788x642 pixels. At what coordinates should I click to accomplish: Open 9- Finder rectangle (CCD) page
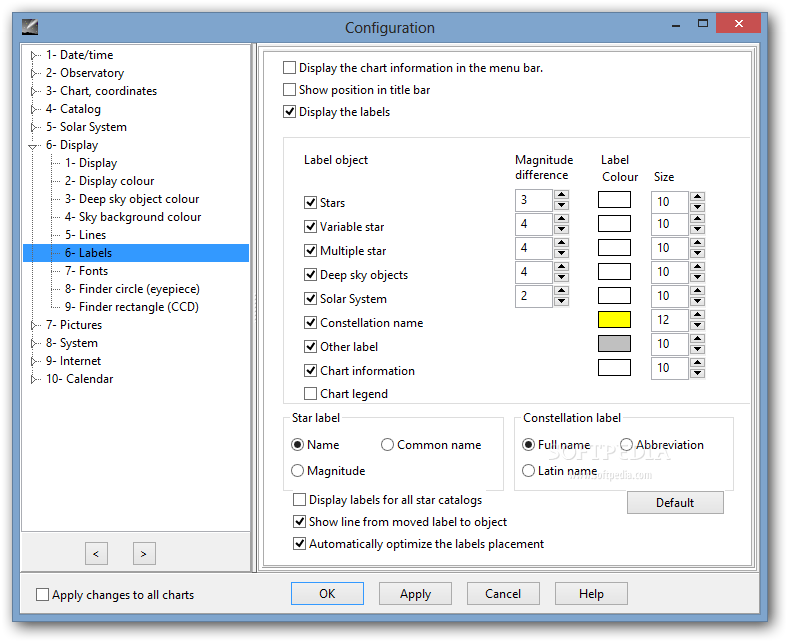(x=132, y=307)
